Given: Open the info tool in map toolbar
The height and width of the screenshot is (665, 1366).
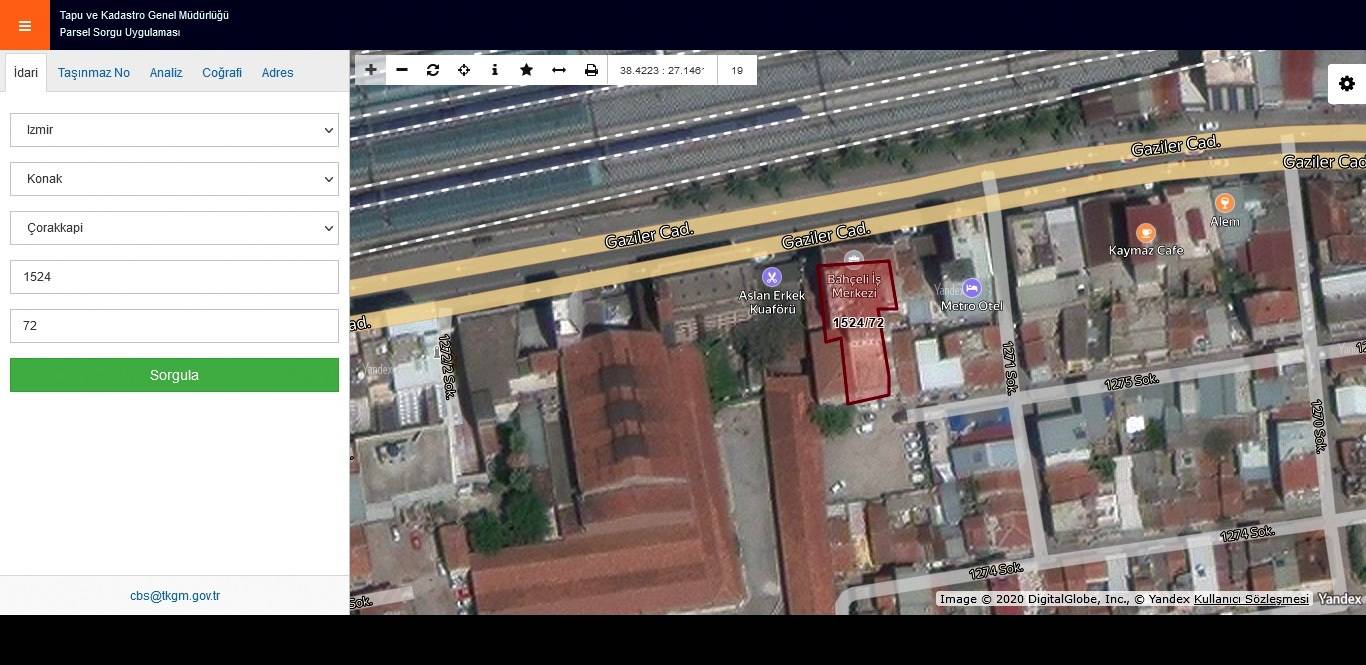Looking at the screenshot, I should click(x=495, y=70).
